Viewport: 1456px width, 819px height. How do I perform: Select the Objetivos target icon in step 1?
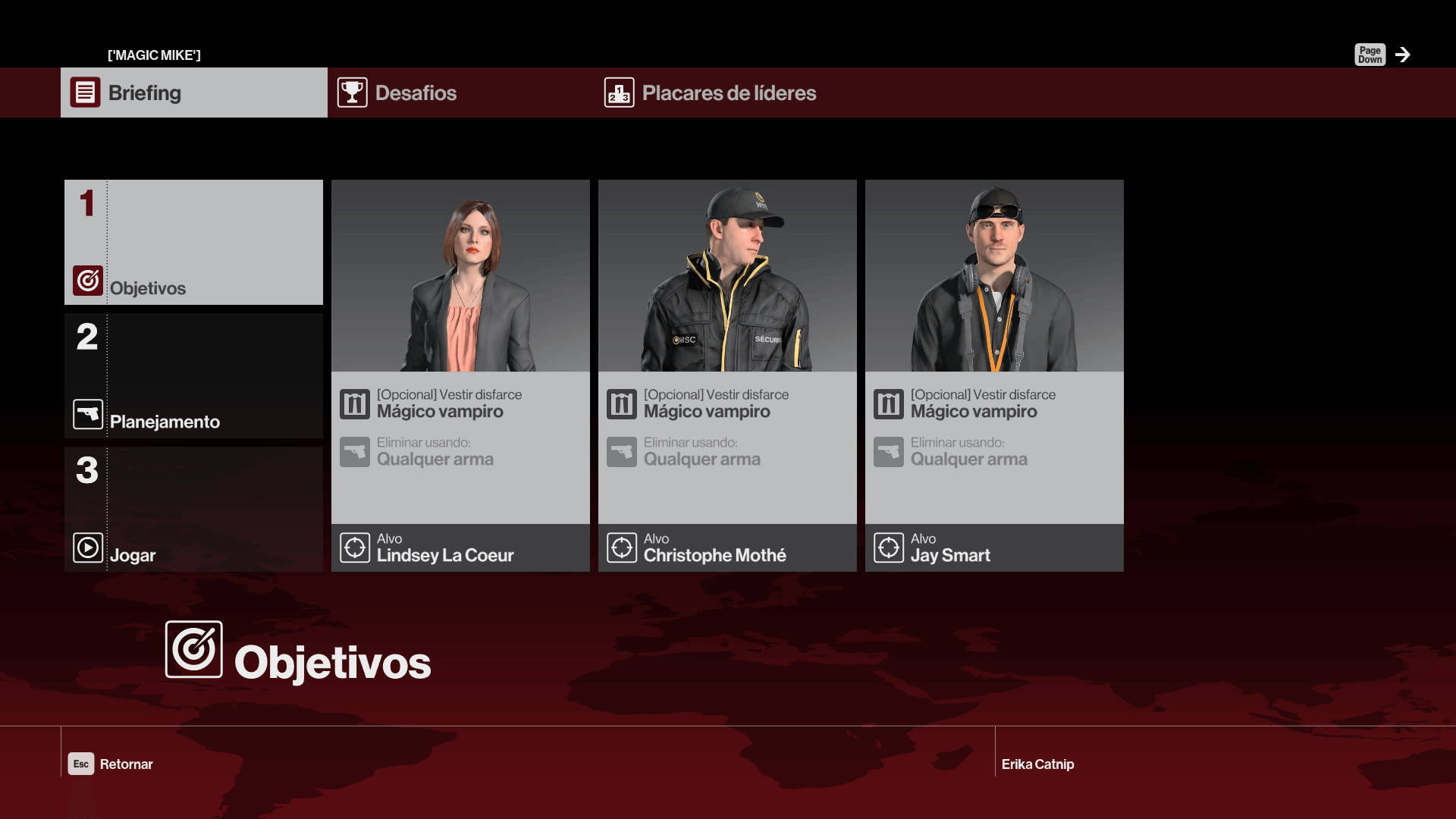point(88,281)
